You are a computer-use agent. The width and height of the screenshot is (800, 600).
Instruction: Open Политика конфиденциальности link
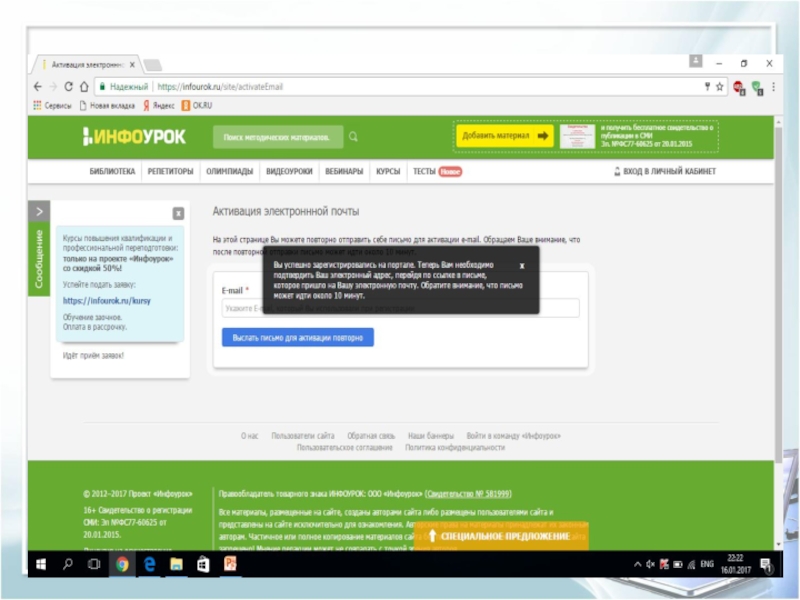[455, 447]
